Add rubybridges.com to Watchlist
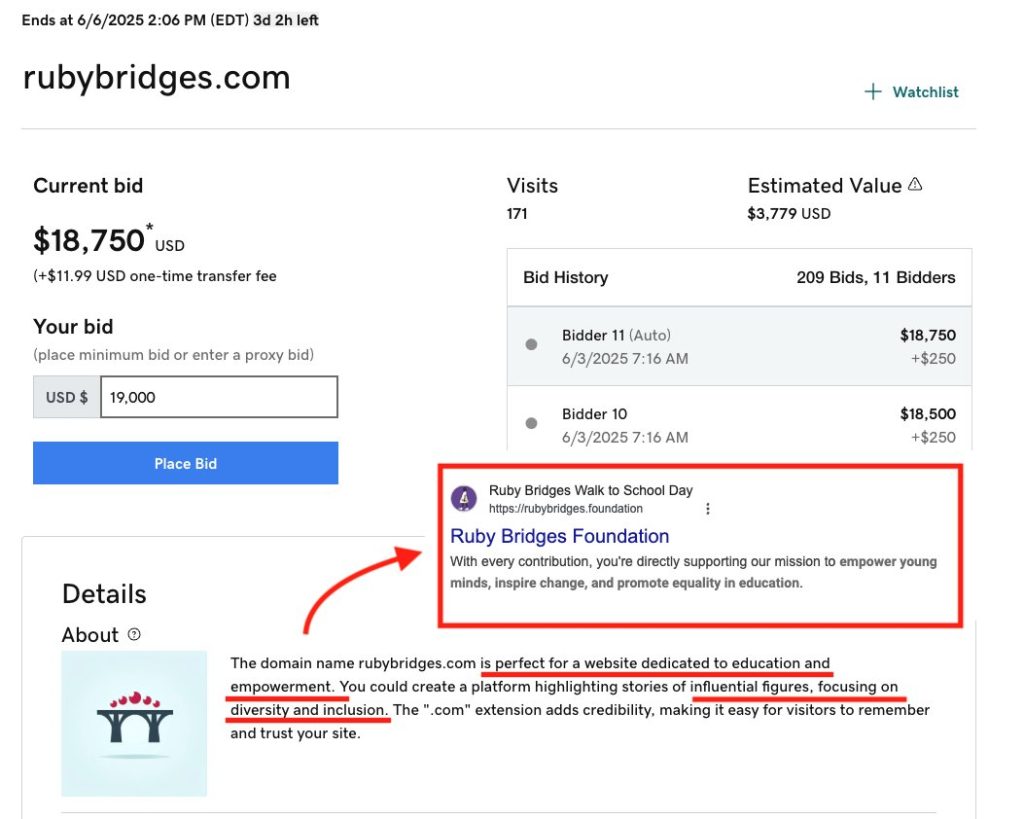The width and height of the screenshot is (1024, 819). pos(912,92)
